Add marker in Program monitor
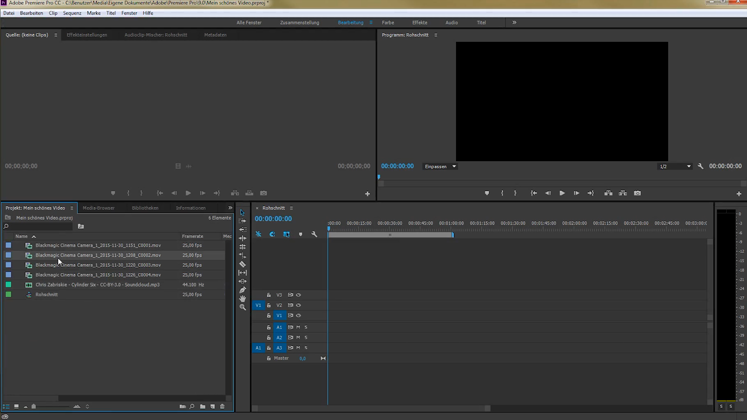 click(x=487, y=193)
